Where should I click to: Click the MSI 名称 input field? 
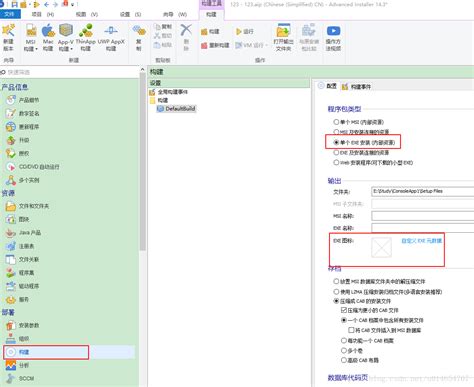click(423, 216)
